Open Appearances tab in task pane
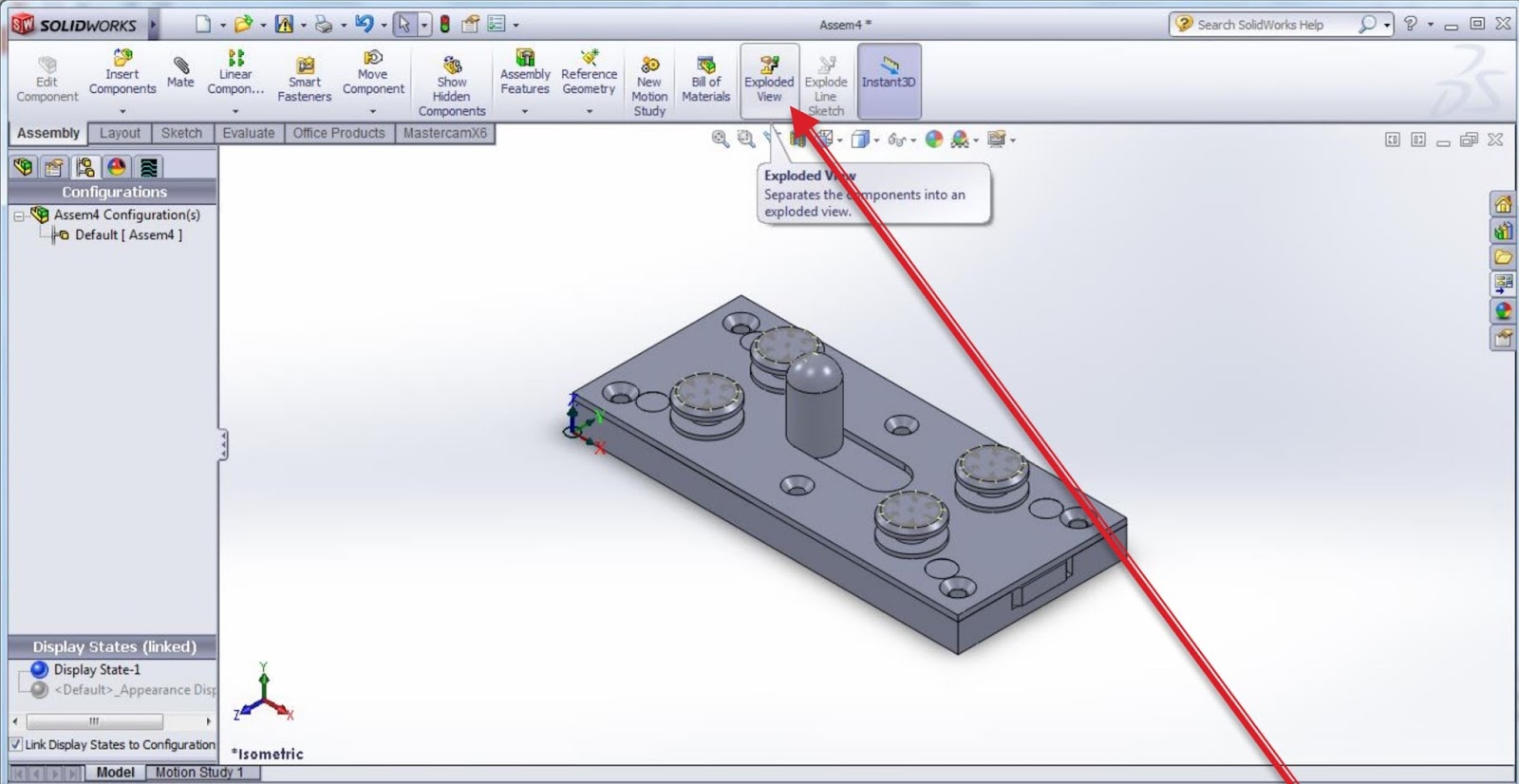The image size is (1519, 784). click(x=1503, y=310)
